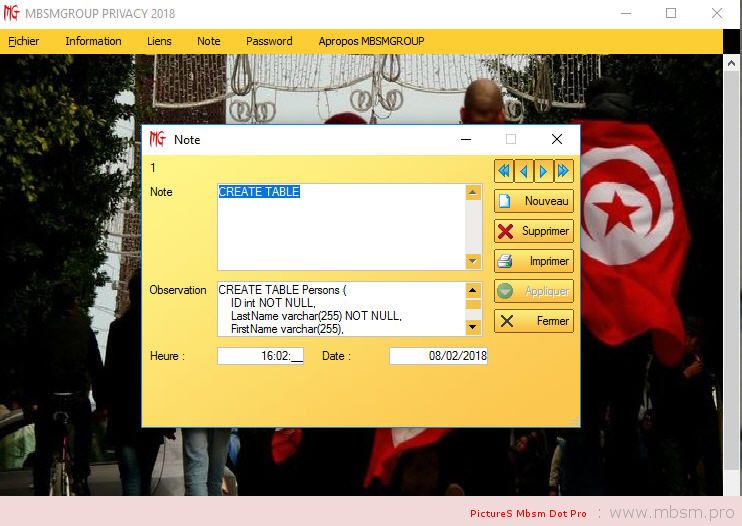This screenshot has height=526, width=742.
Task: Click the Note dialog MG logo icon
Action: point(157,139)
